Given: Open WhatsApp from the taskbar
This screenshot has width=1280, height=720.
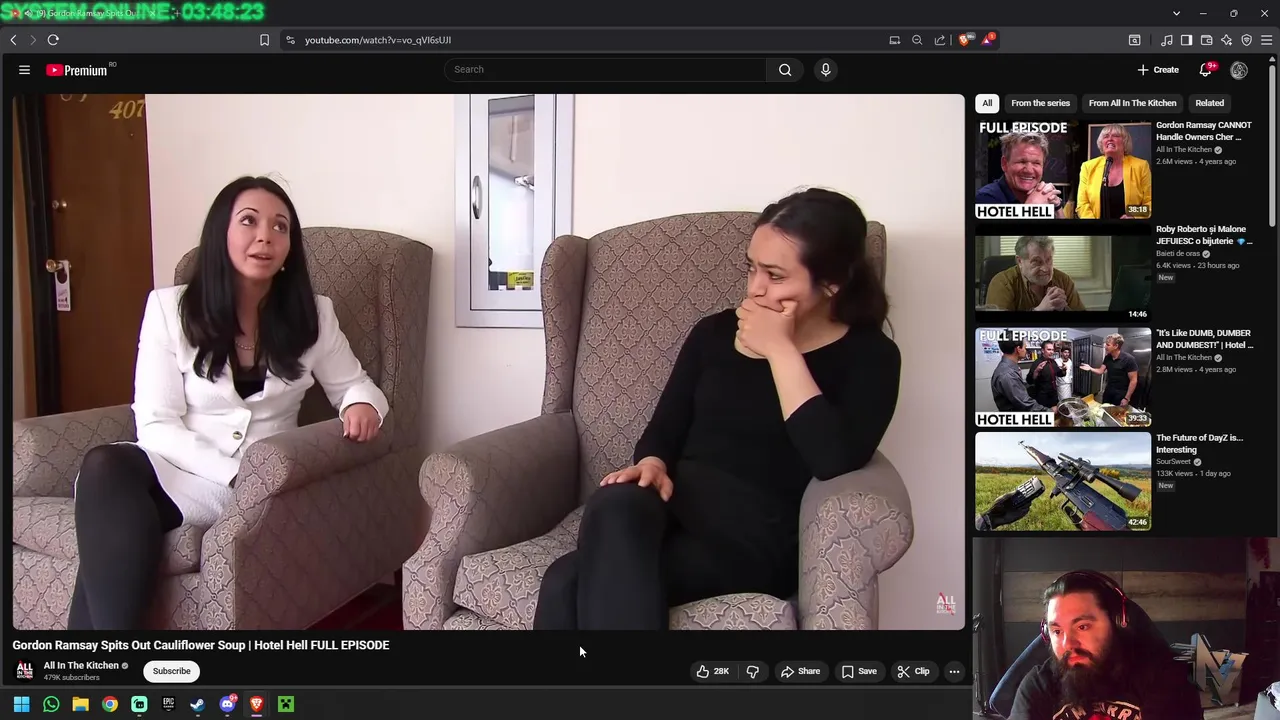Looking at the screenshot, I should click(51, 705).
